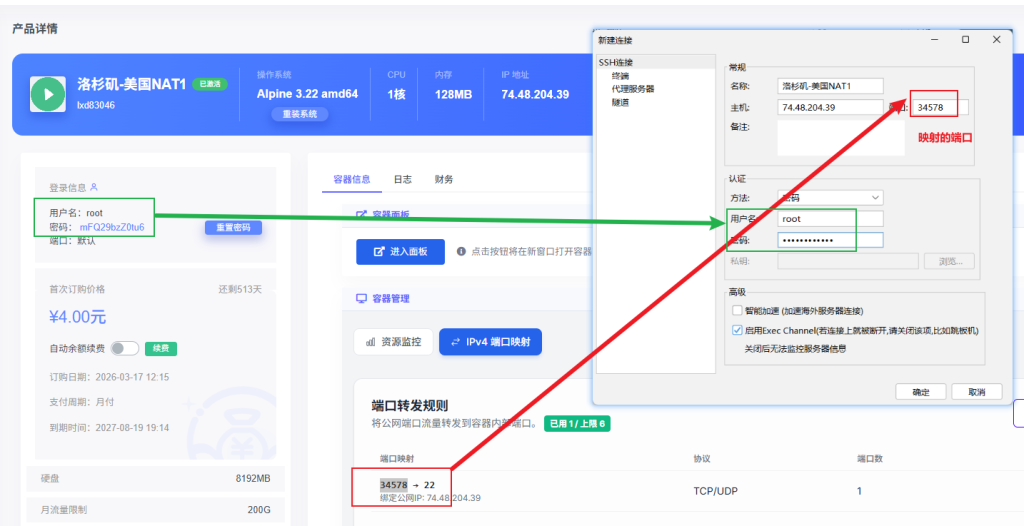Select 代理服务器 in the SSH连接 tree

(x=632, y=89)
